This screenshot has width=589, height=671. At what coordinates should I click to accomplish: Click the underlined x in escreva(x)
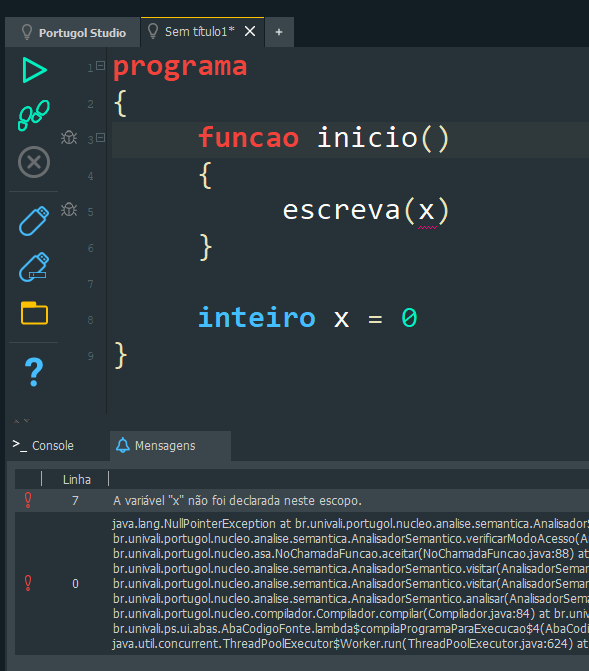(x=427, y=211)
